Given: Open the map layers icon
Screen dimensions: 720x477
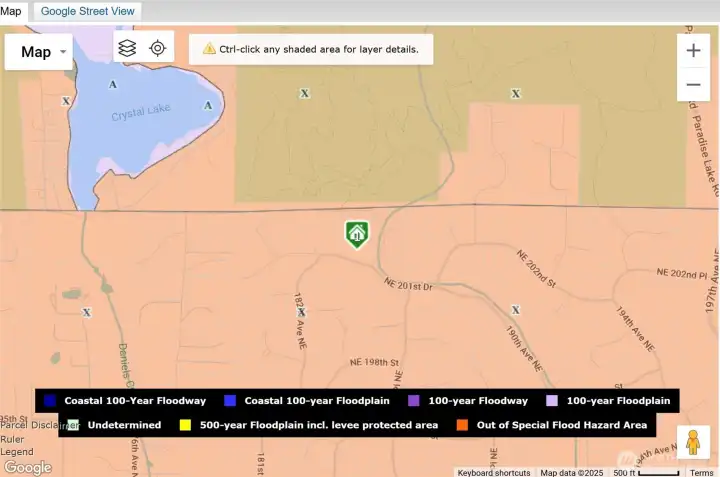Looking at the screenshot, I should pos(127,48).
